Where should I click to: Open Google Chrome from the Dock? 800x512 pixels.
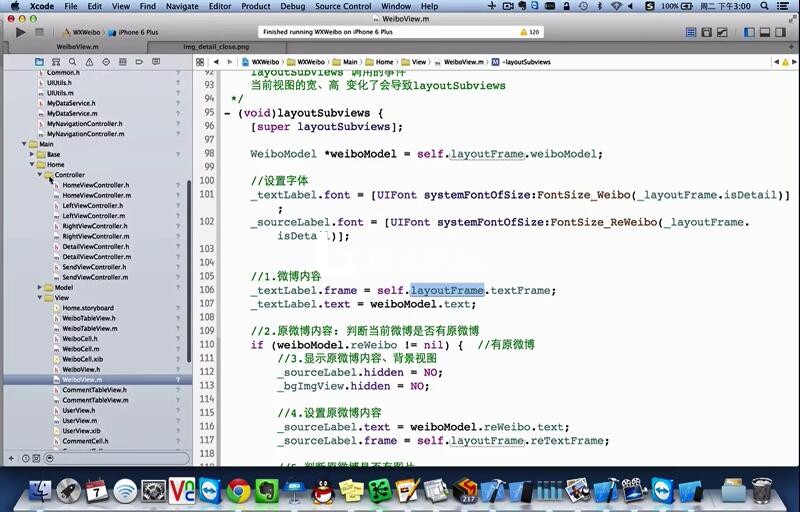237,490
